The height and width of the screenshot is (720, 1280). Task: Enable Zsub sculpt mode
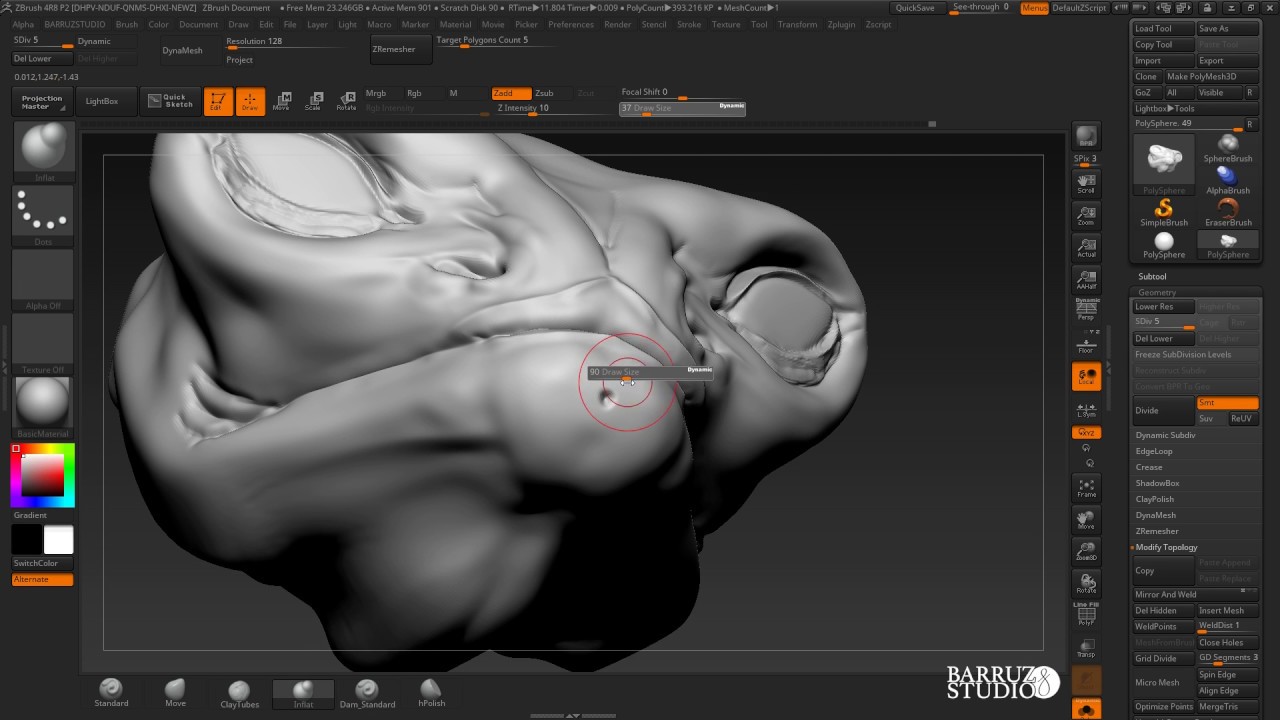(x=552, y=93)
